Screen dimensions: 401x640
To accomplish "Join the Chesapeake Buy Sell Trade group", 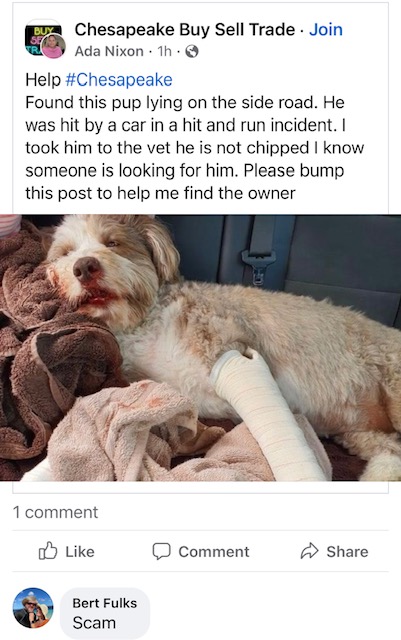I will 325,29.
